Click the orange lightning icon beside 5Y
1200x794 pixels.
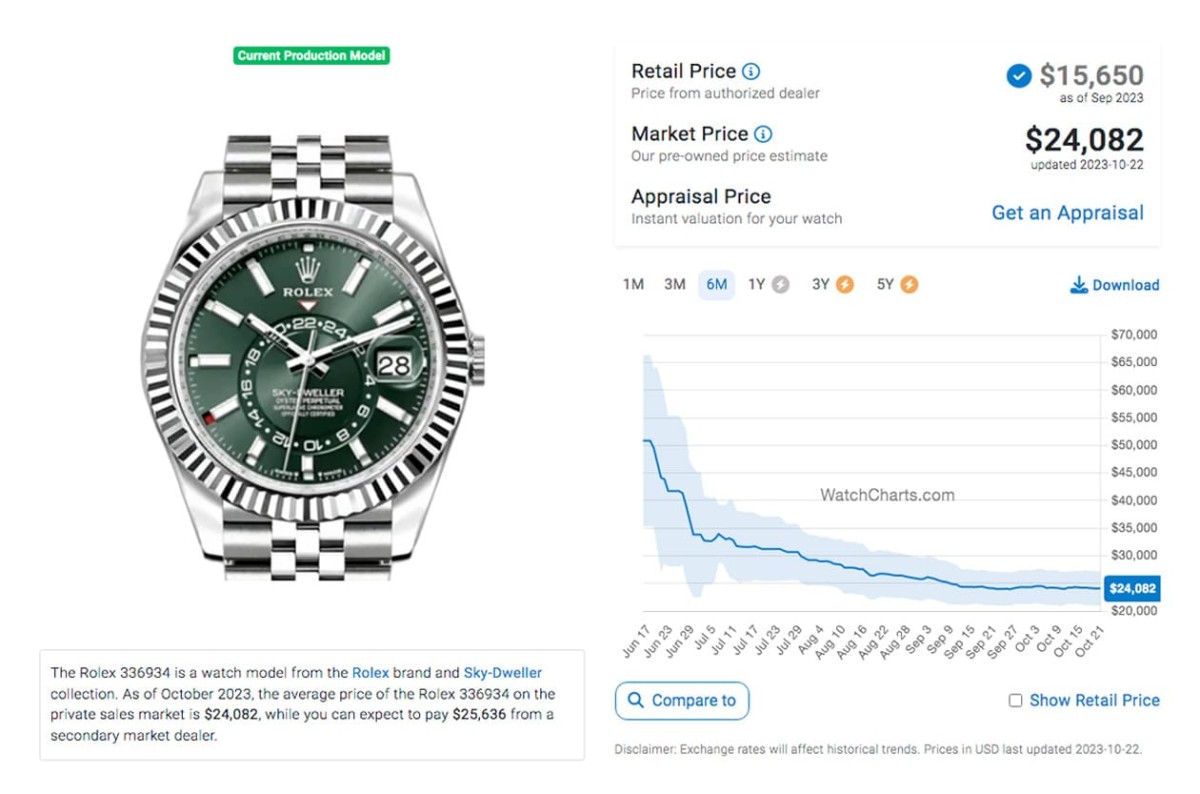[909, 285]
